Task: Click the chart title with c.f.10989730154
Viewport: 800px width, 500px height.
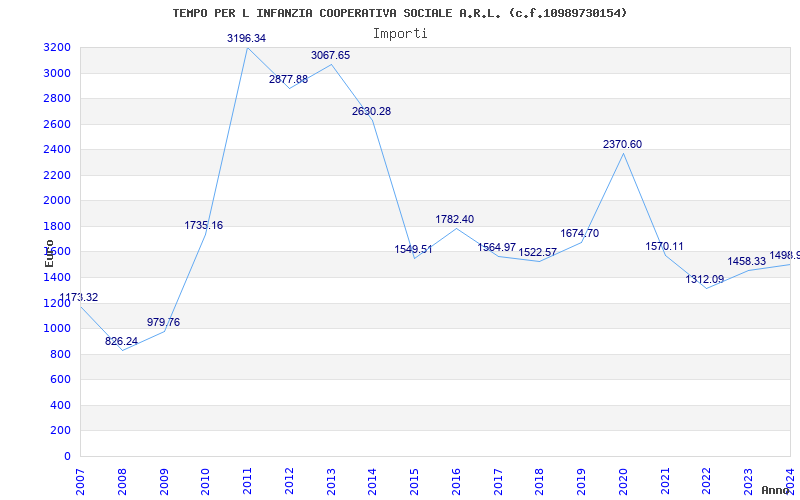Action: [399, 13]
